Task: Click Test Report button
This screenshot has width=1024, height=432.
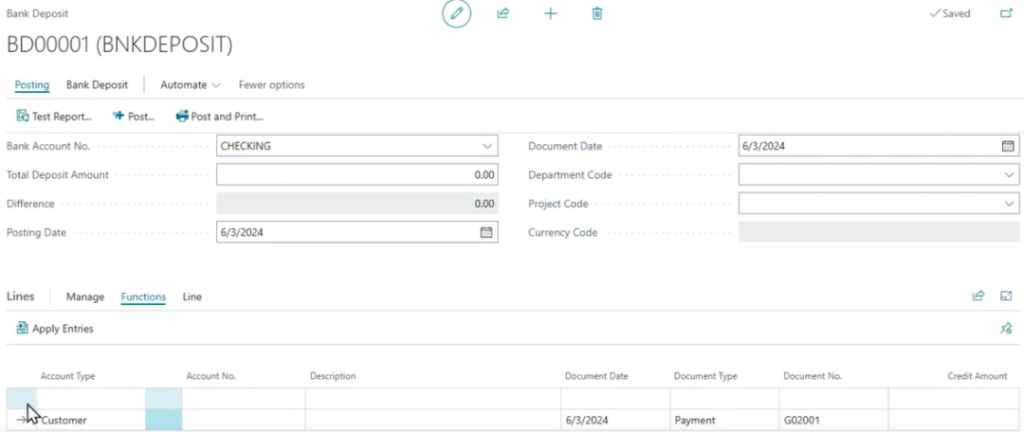Action: pos(55,116)
